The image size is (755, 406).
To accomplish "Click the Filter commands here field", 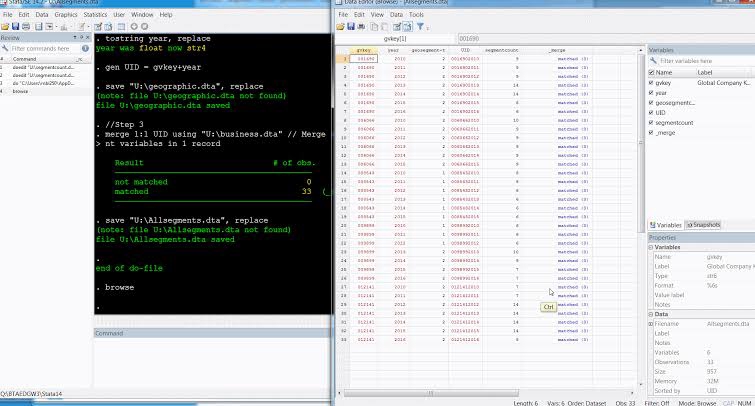I will 44,48.
